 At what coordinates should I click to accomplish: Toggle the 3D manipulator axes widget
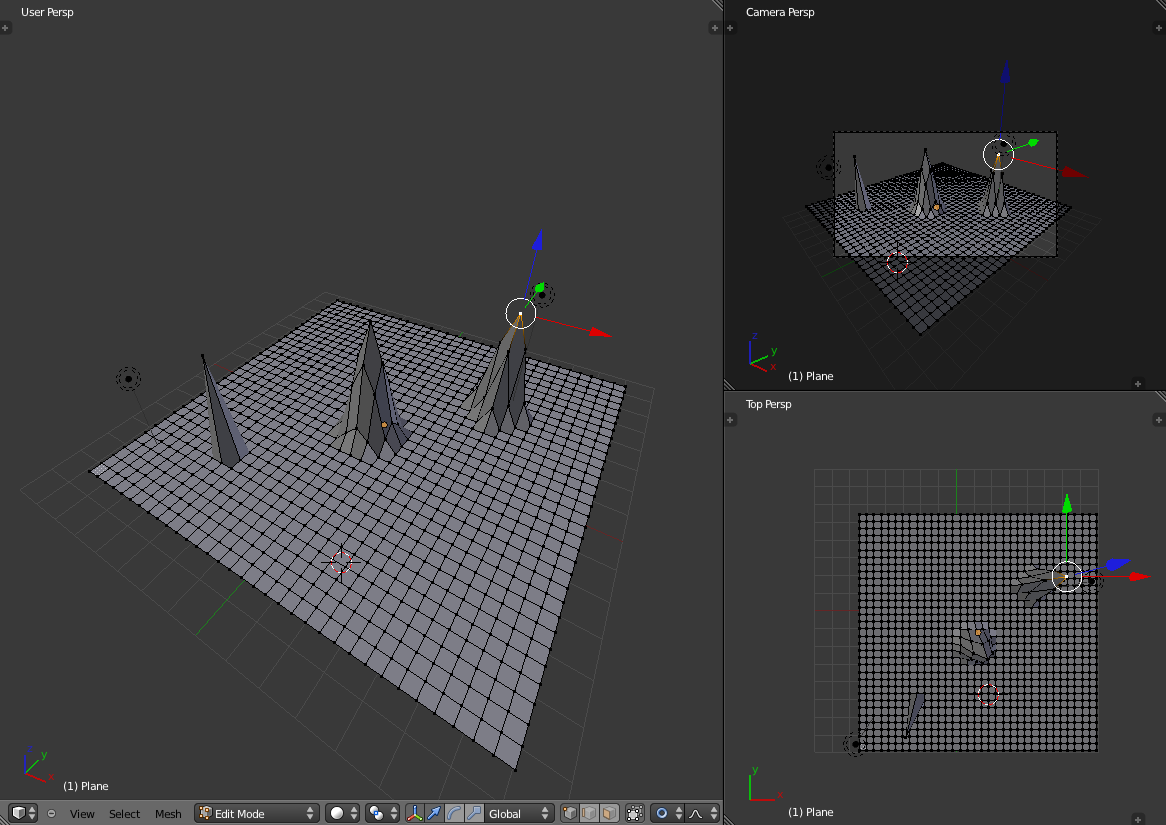click(415, 813)
